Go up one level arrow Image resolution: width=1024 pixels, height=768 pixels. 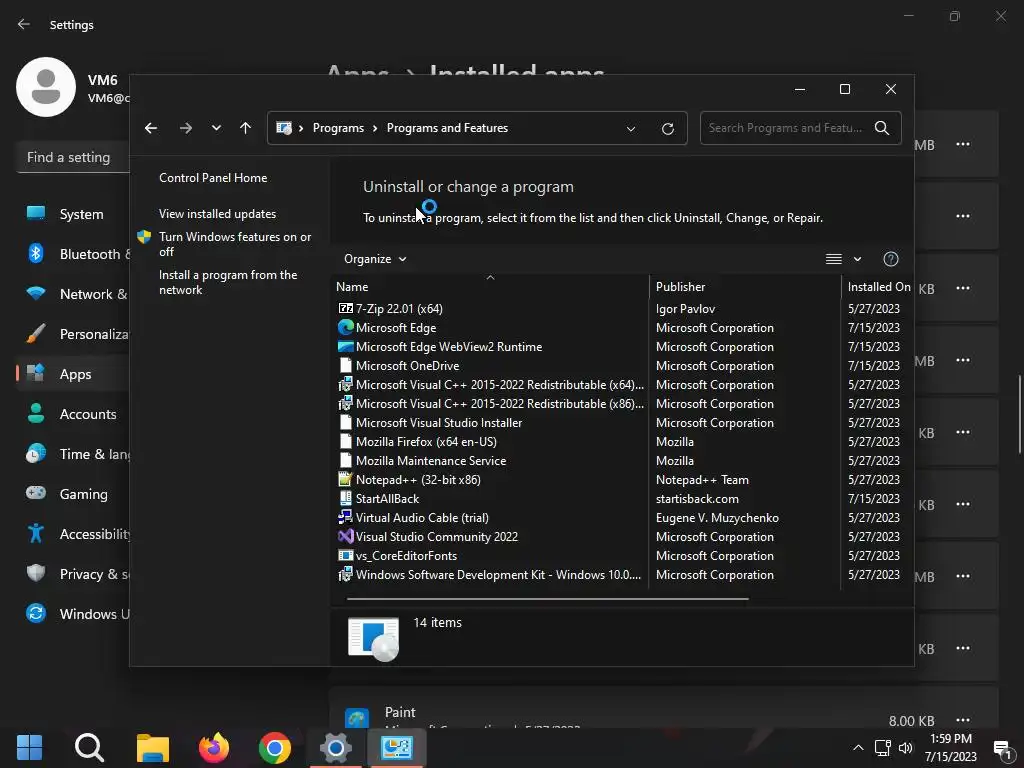[246, 128]
